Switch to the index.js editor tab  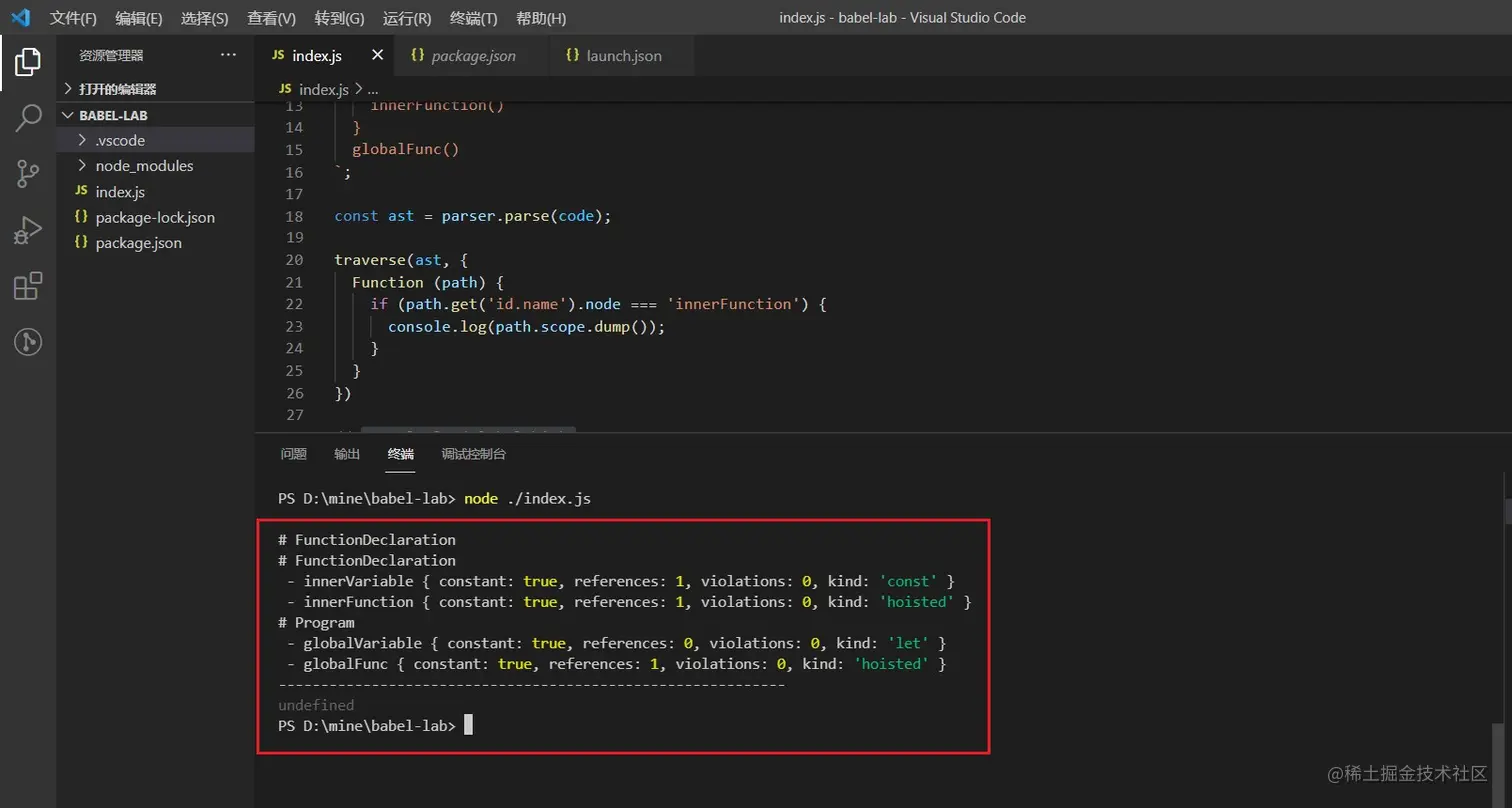pyautogui.click(x=325, y=55)
